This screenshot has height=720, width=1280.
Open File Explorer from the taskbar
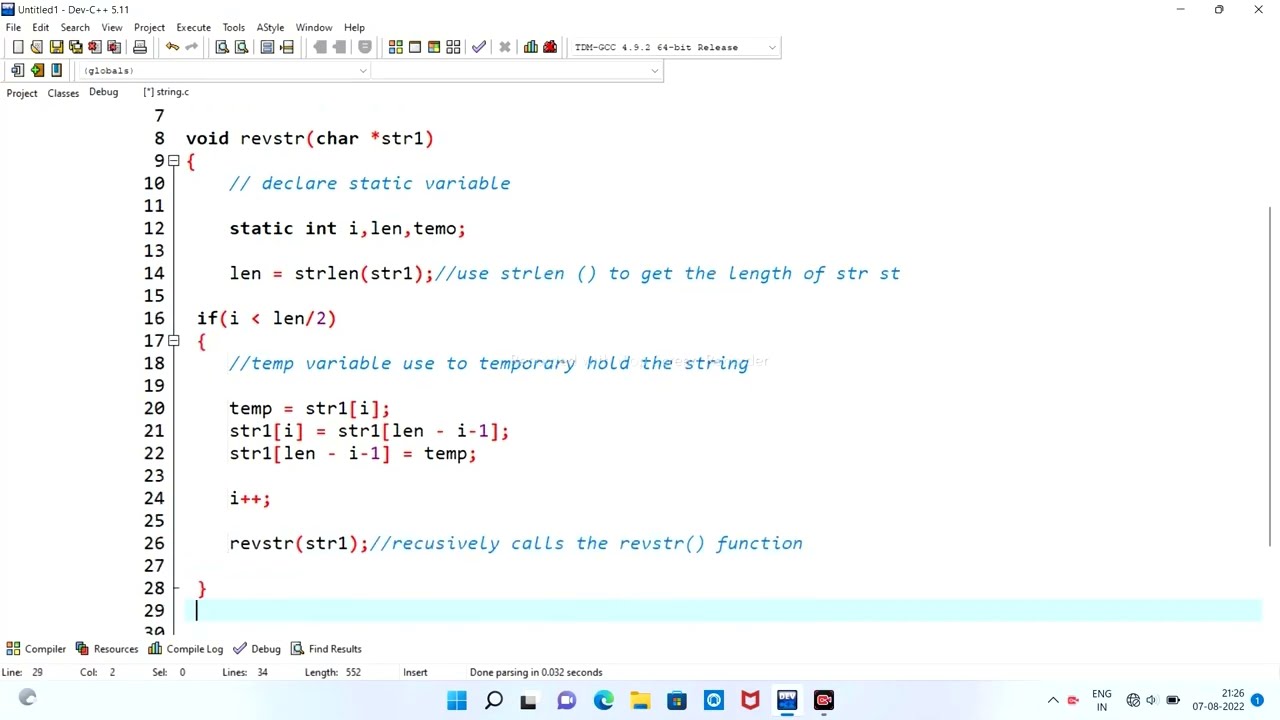pyautogui.click(x=640, y=700)
